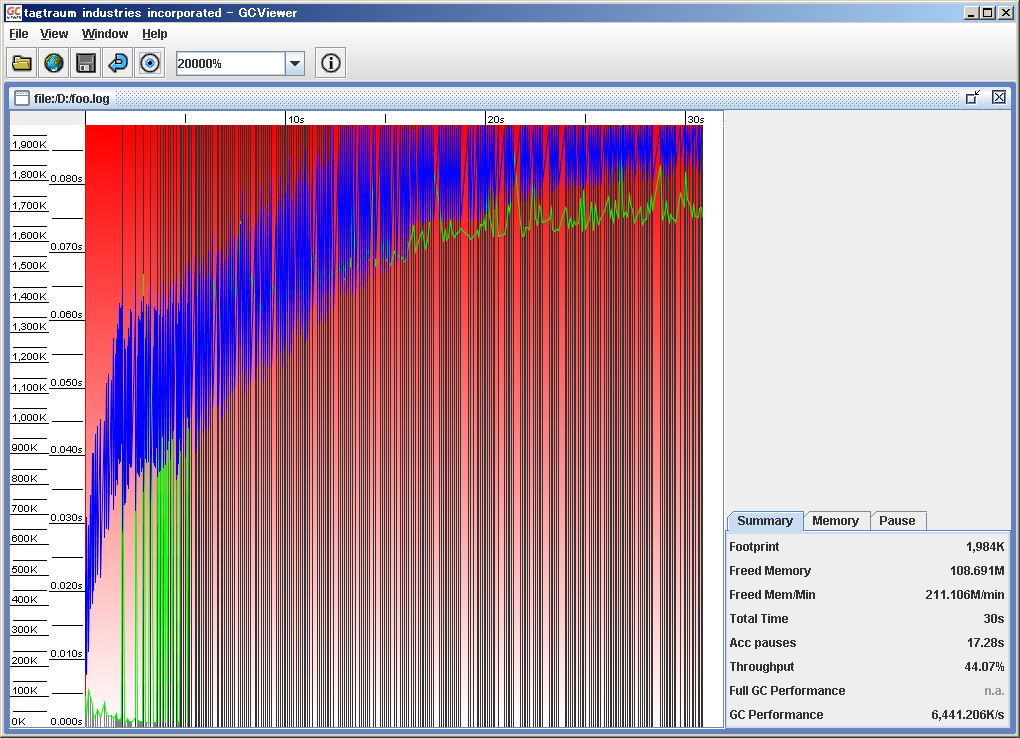The image size is (1020, 738).
Task: Show the About dialog via the info icon
Action: 330,63
